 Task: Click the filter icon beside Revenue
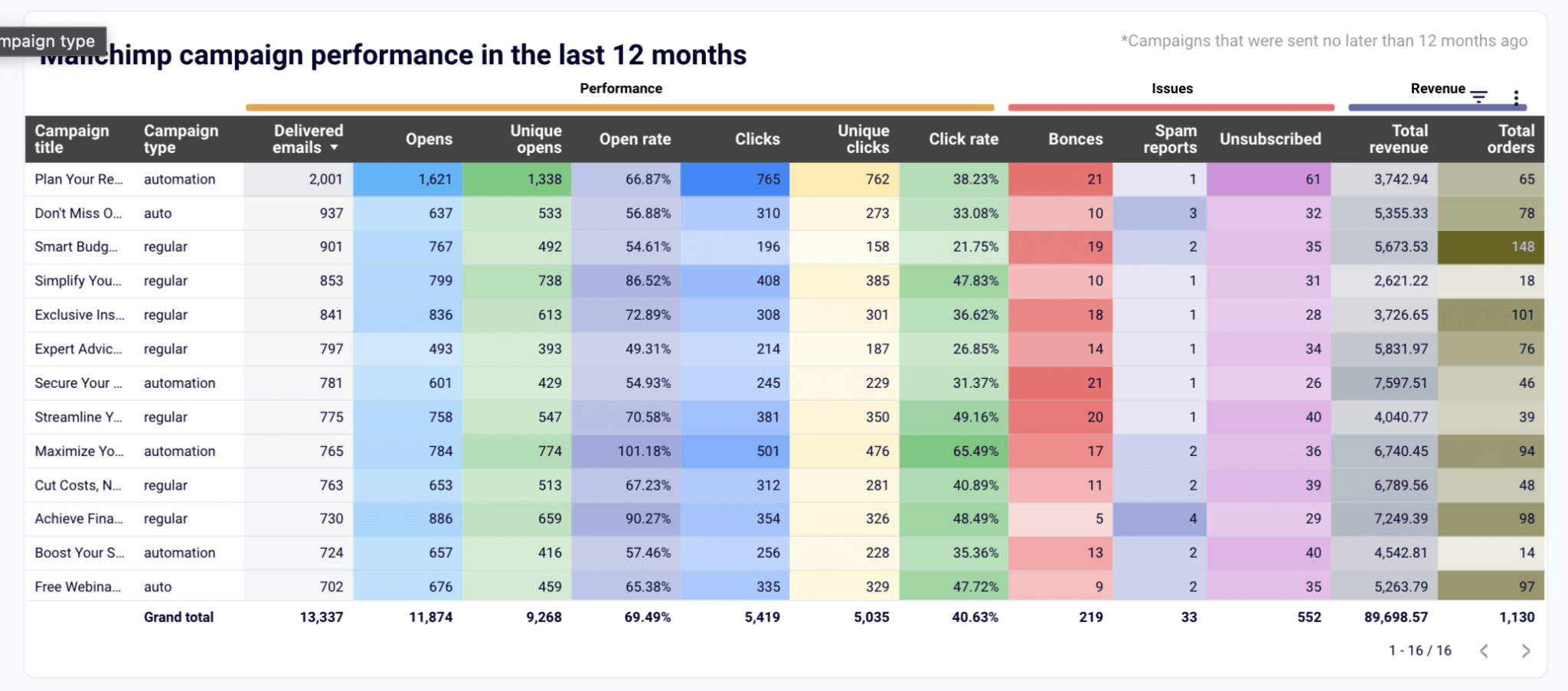(1479, 96)
